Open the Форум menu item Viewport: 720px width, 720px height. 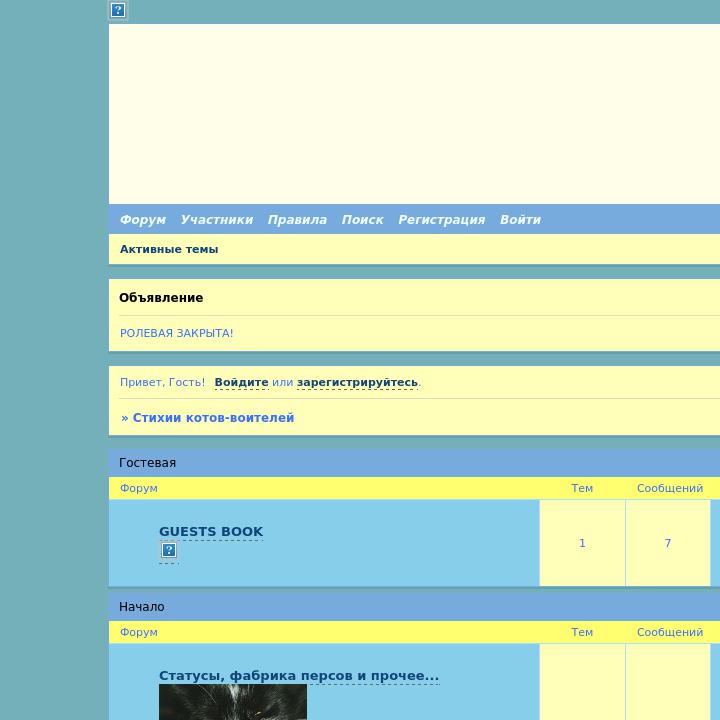pos(143,219)
